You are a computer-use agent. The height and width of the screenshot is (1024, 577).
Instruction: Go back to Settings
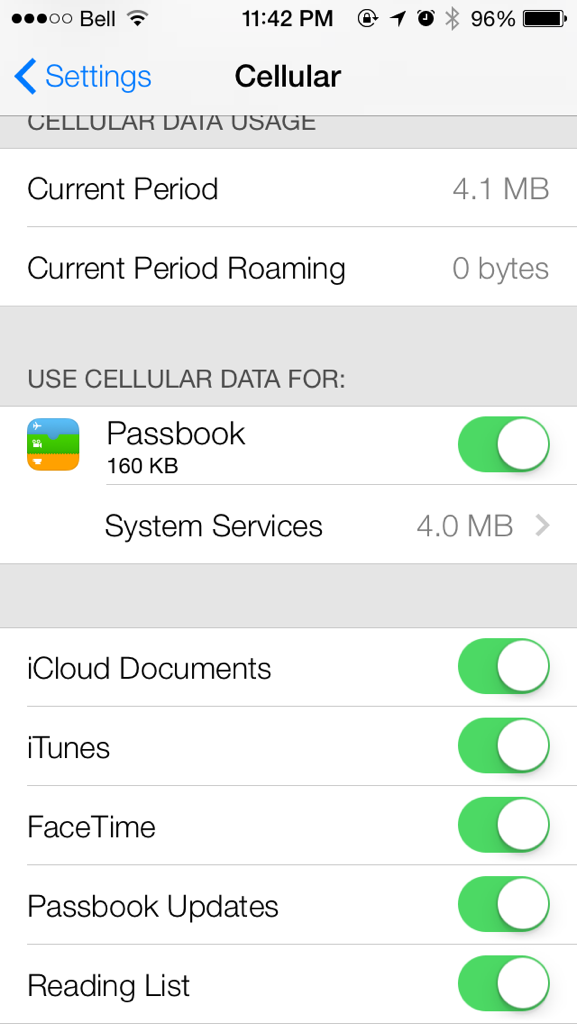pos(82,76)
